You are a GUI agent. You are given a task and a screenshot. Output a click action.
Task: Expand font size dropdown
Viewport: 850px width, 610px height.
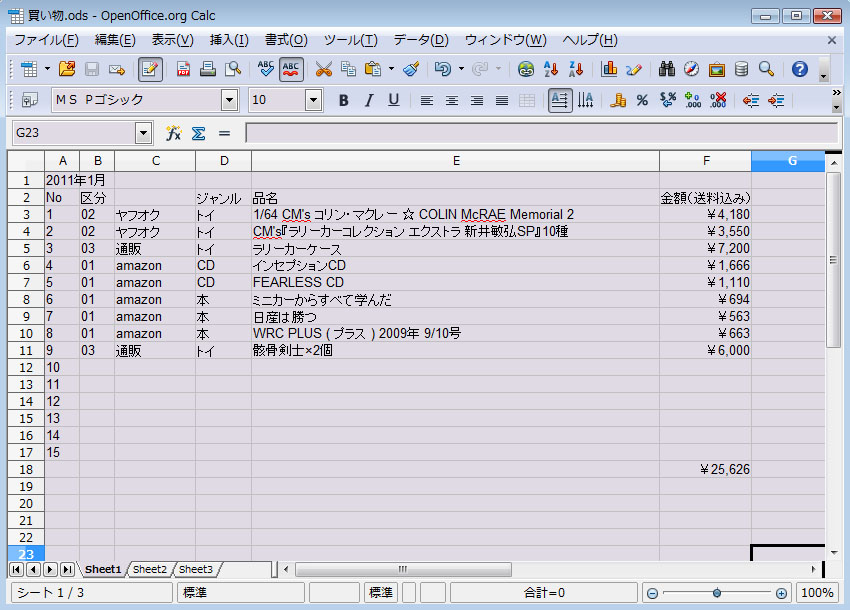click(x=313, y=100)
